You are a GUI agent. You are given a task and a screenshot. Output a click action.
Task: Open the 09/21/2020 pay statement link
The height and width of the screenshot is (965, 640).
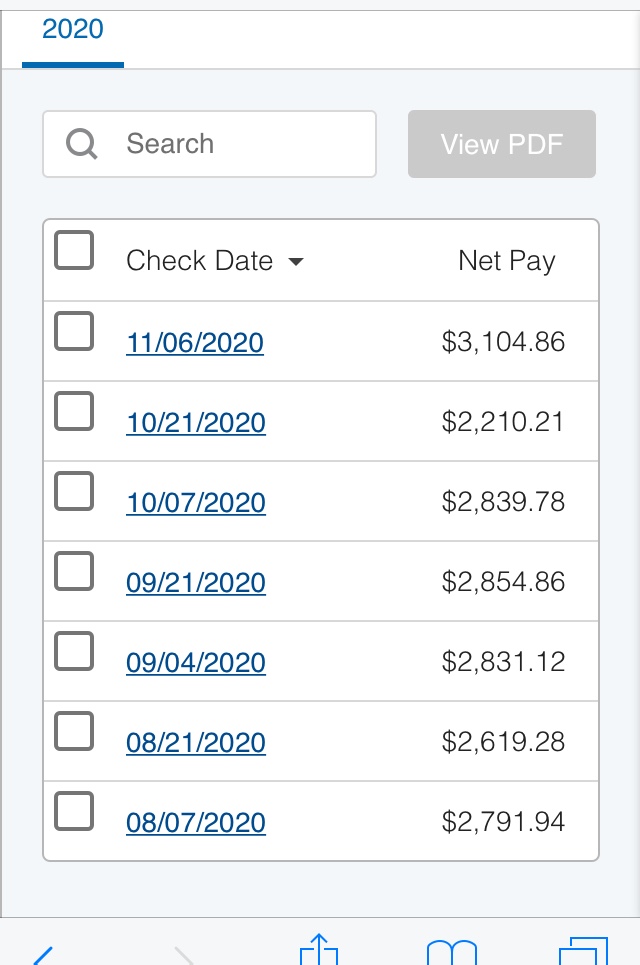coord(196,583)
